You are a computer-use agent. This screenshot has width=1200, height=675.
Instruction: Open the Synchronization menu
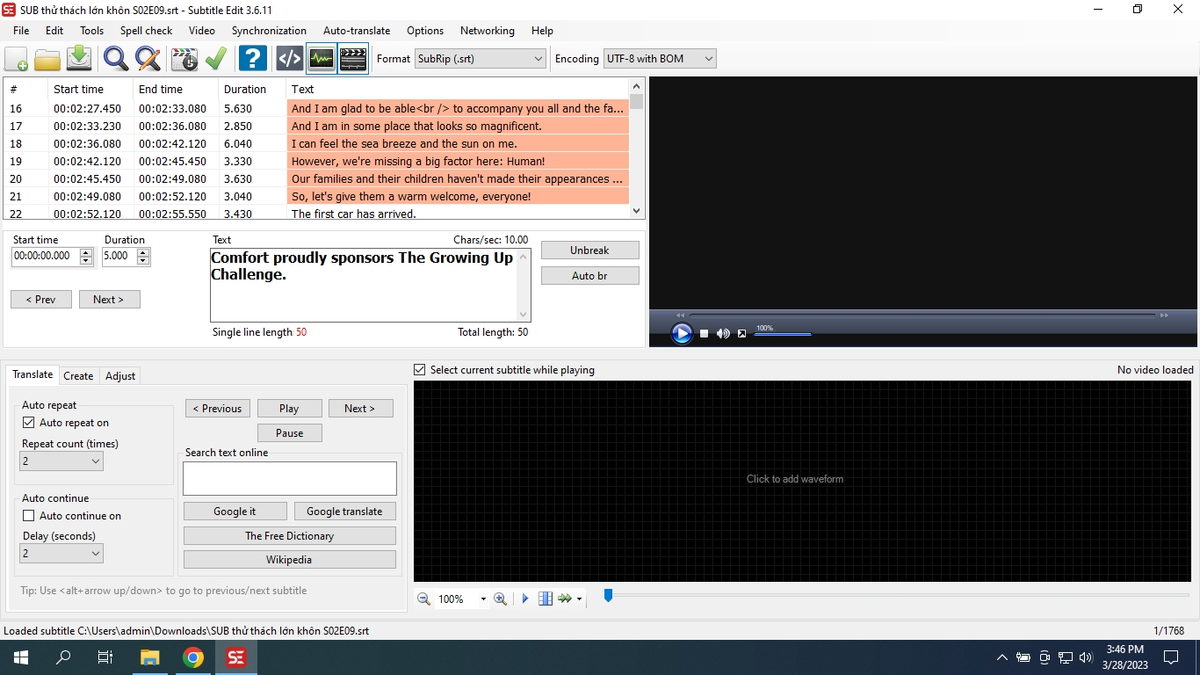click(x=269, y=31)
